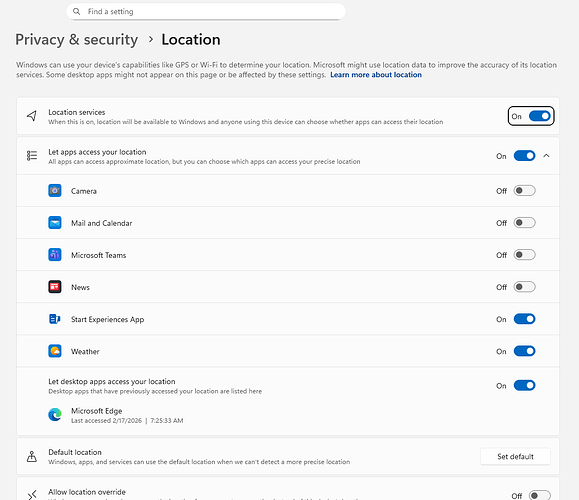579x500 pixels.
Task: Click the Camera app icon
Action: pos(55,191)
